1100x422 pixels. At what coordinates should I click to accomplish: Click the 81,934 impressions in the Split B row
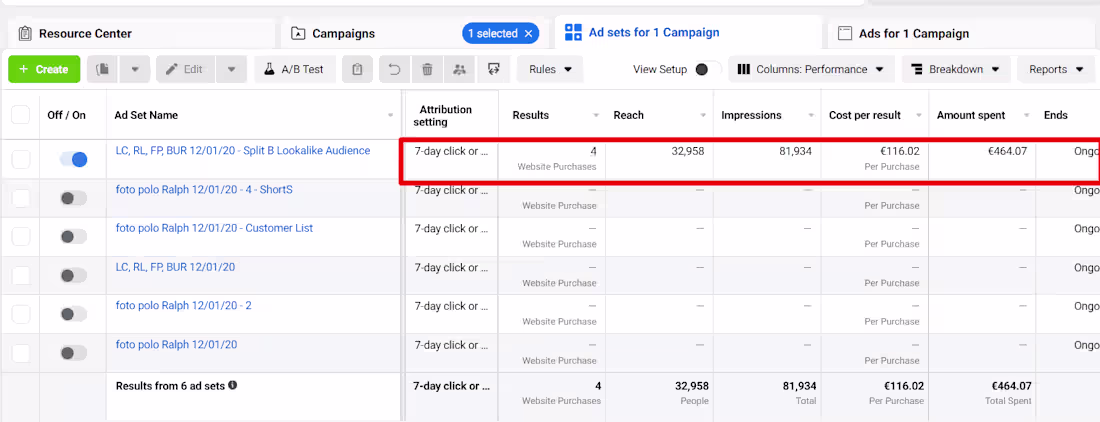pyautogui.click(x=796, y=151)
